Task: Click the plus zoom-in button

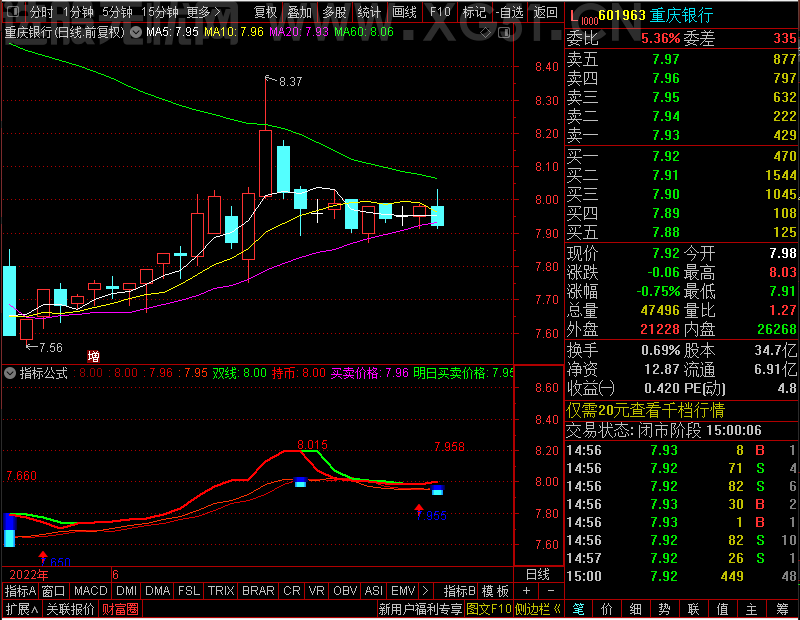Action: pos(527,591)
